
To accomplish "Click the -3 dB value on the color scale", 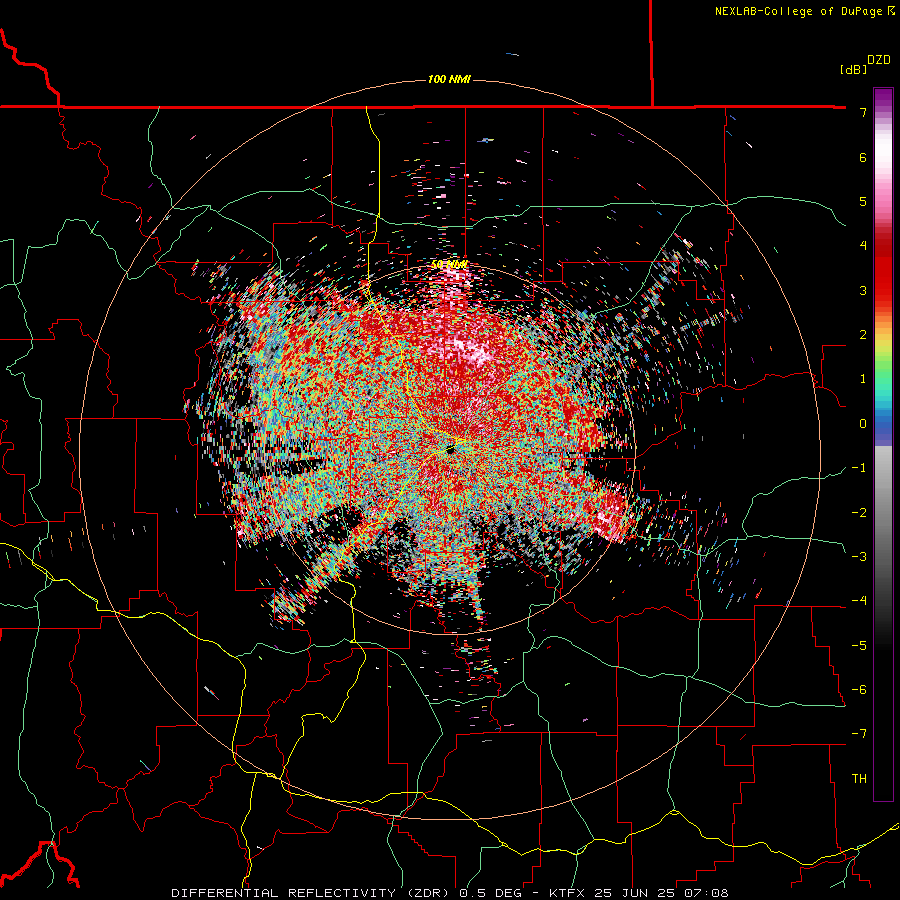I will click(x=859, y=557).
